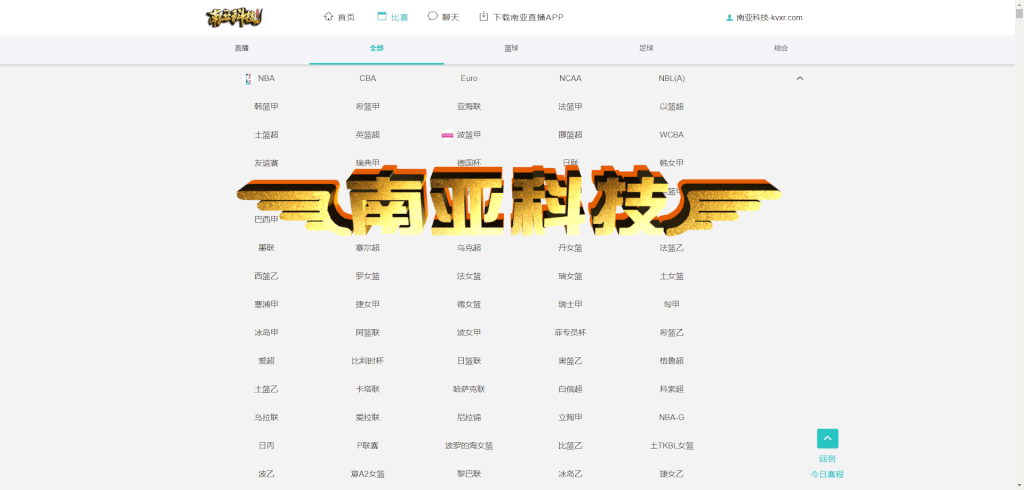Click 立陶甲 league entry
1024x490 pixels.
pos(570,417)
